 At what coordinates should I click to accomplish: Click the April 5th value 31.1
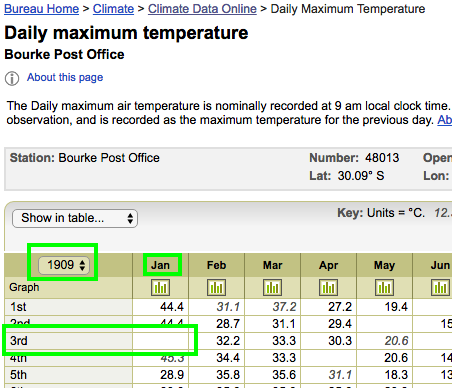pos(340,375)
